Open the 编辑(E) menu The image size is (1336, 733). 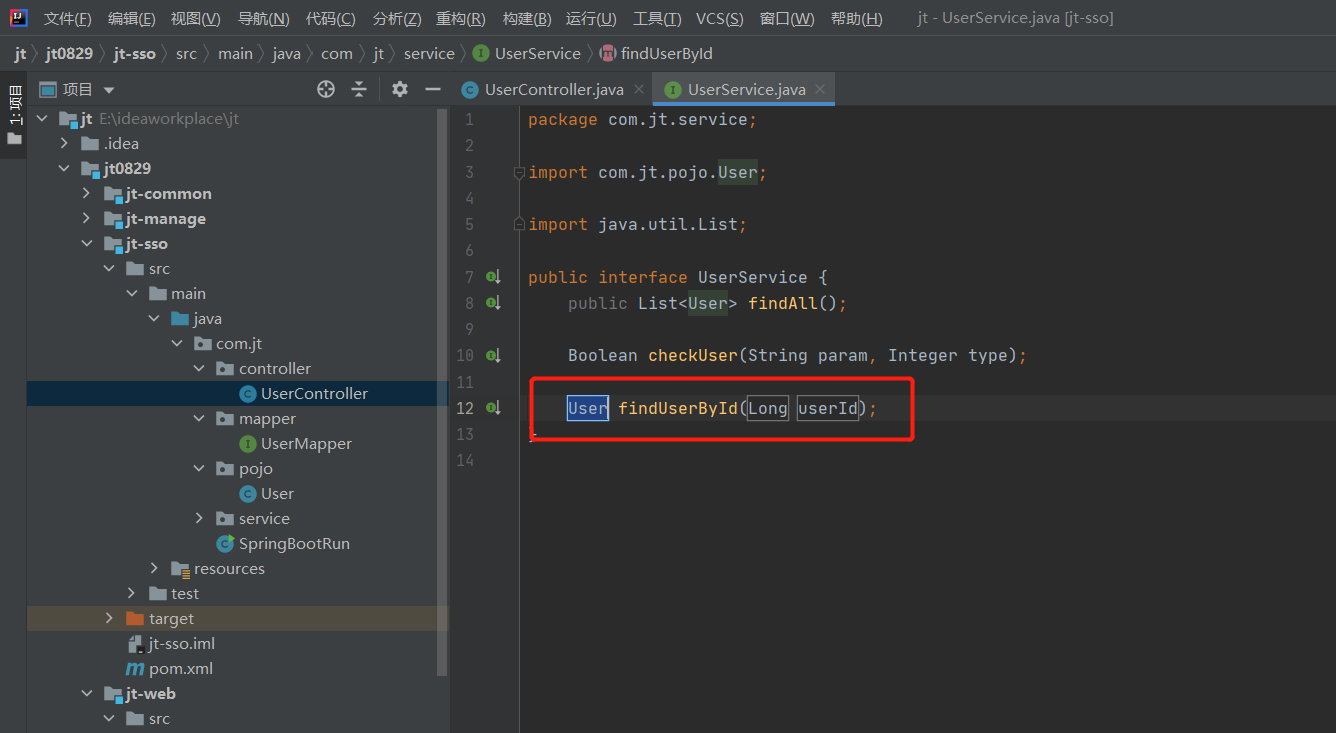point(132,18)
